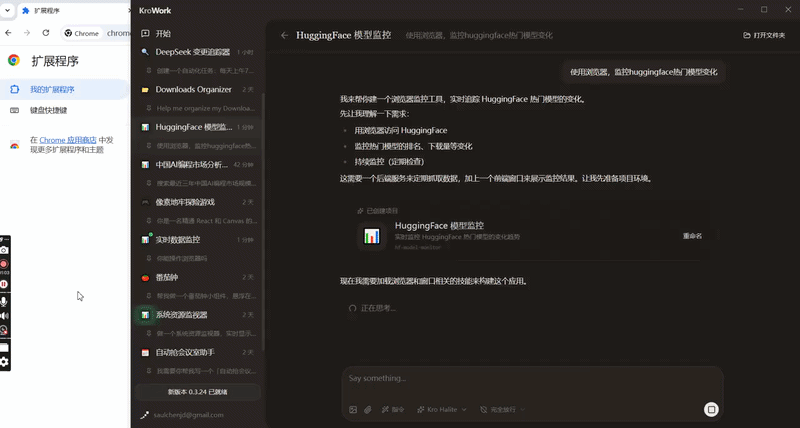Screen dimensions: 800x428
Task: Click the chart icon beside 中国AI编程市场分析
Action: [145, 165]
